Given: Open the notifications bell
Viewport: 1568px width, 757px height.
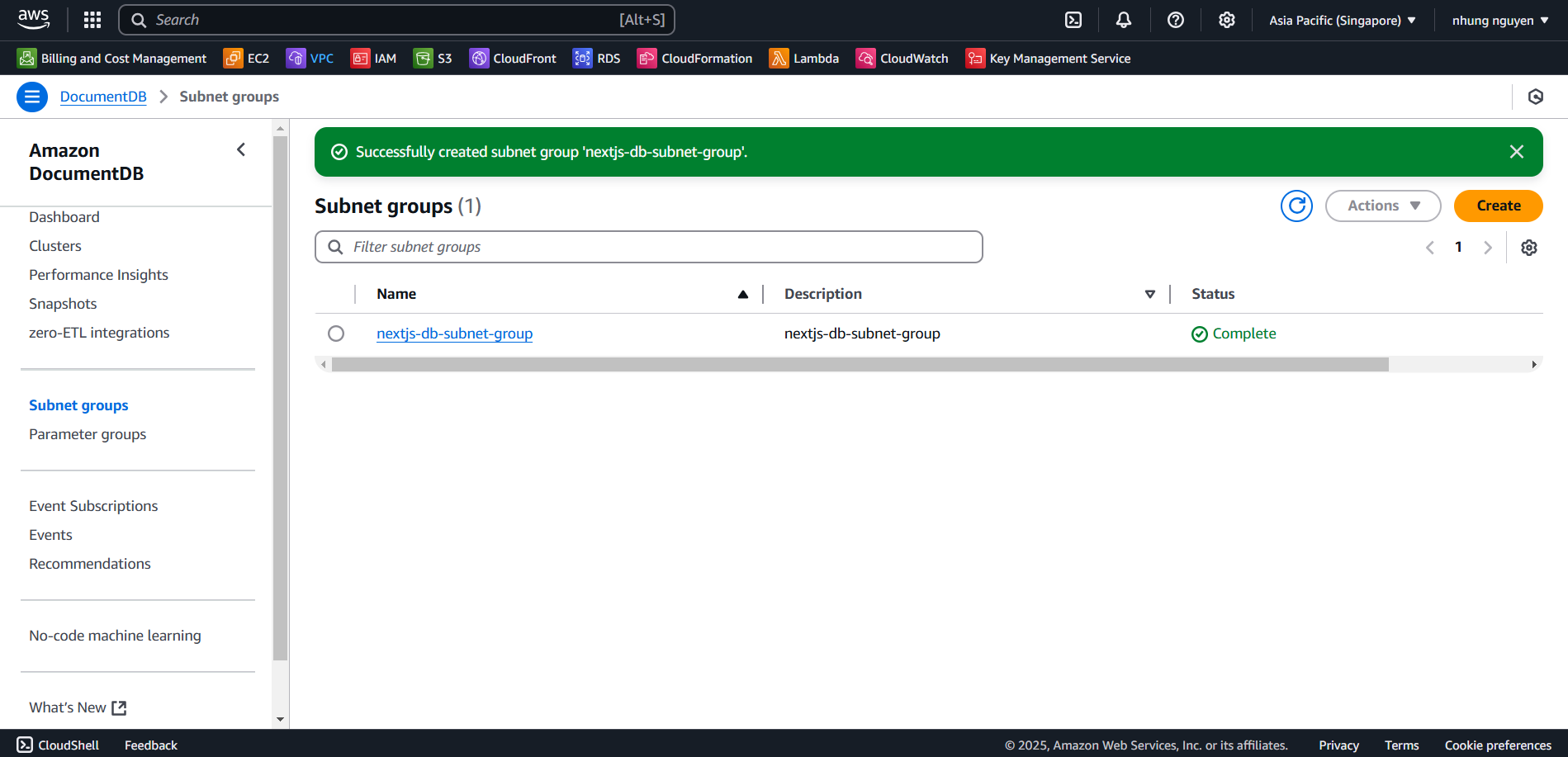Looking at the screenshot, I should point(1123,20).
